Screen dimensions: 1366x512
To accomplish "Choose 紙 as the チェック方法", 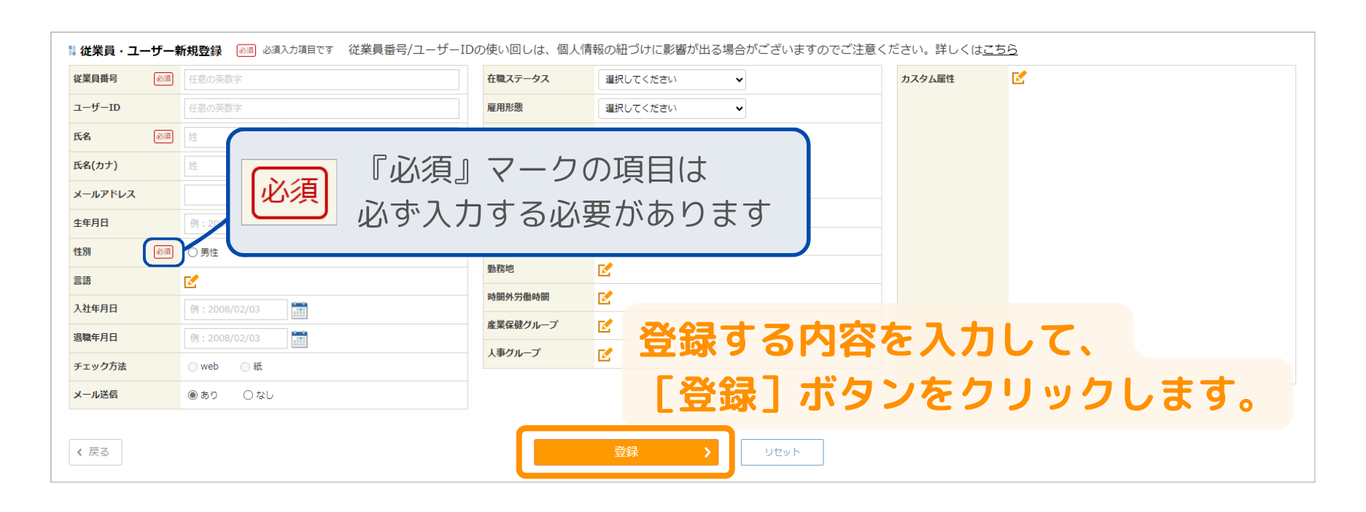I will (x=245, y=367).
